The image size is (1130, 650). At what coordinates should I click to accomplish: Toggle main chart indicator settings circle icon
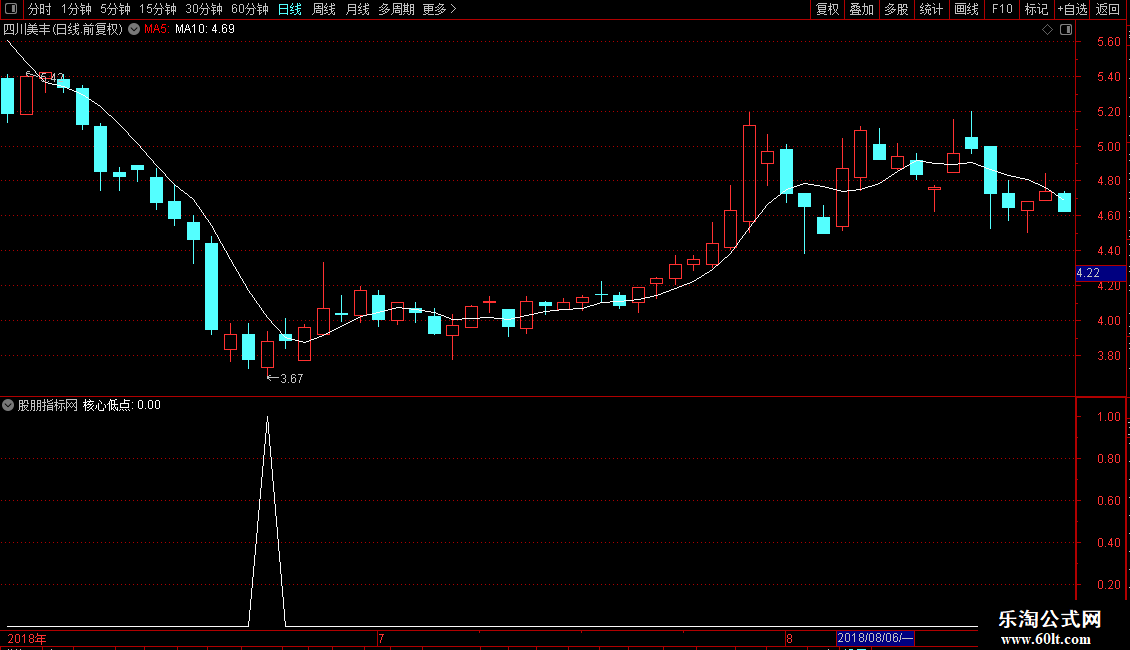tap(134, 29)
